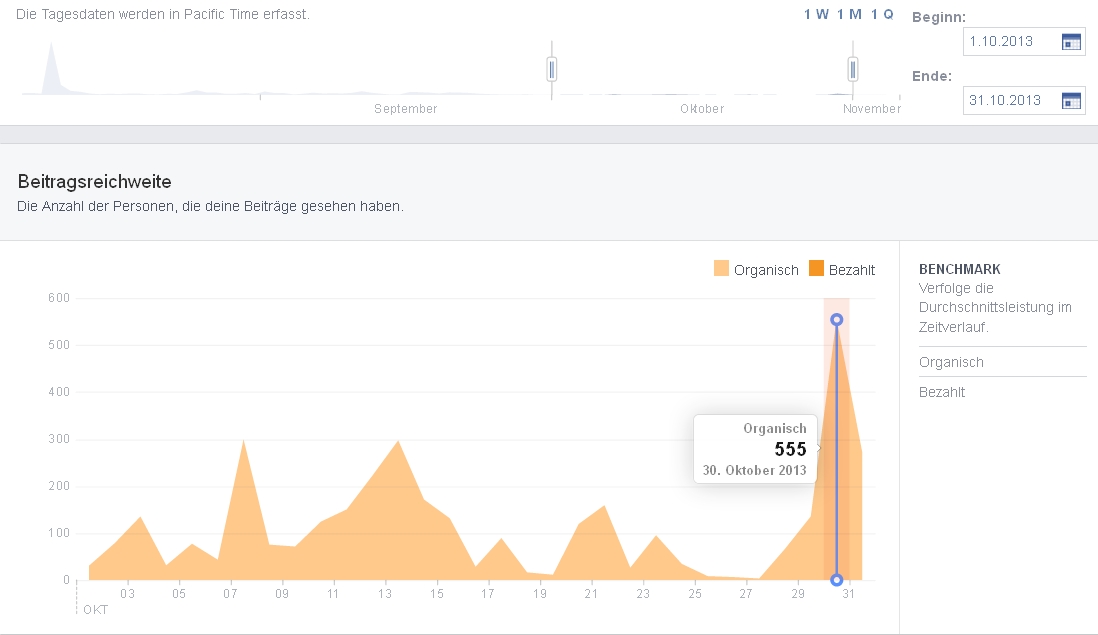Select the 1W time range
The image size is (1098, 635).
(x=816, y=14)
